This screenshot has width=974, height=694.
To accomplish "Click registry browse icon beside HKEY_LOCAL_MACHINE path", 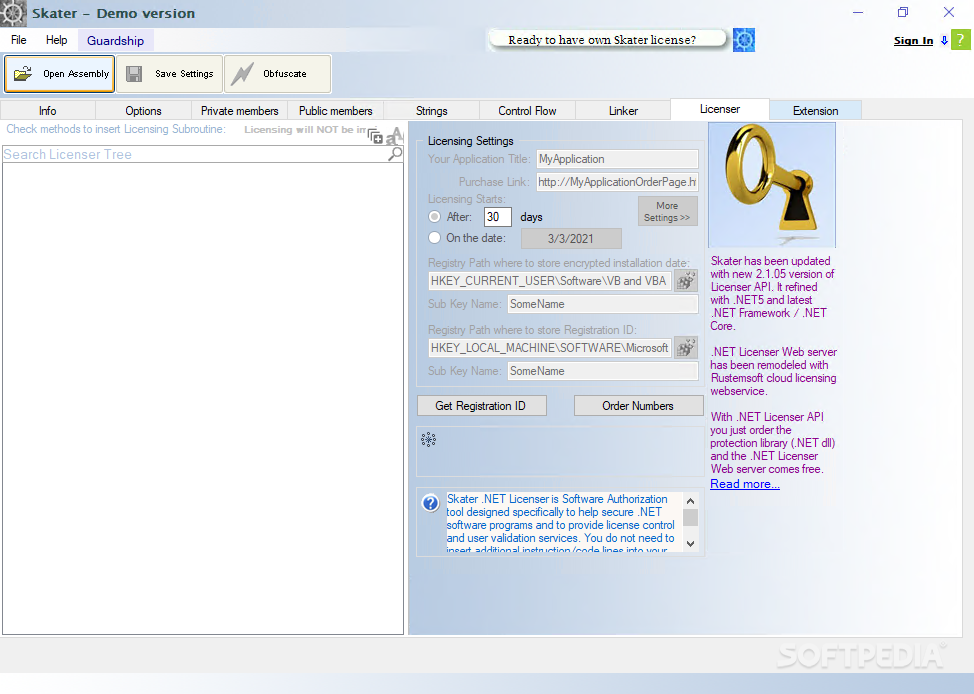I will coord(686,347).
